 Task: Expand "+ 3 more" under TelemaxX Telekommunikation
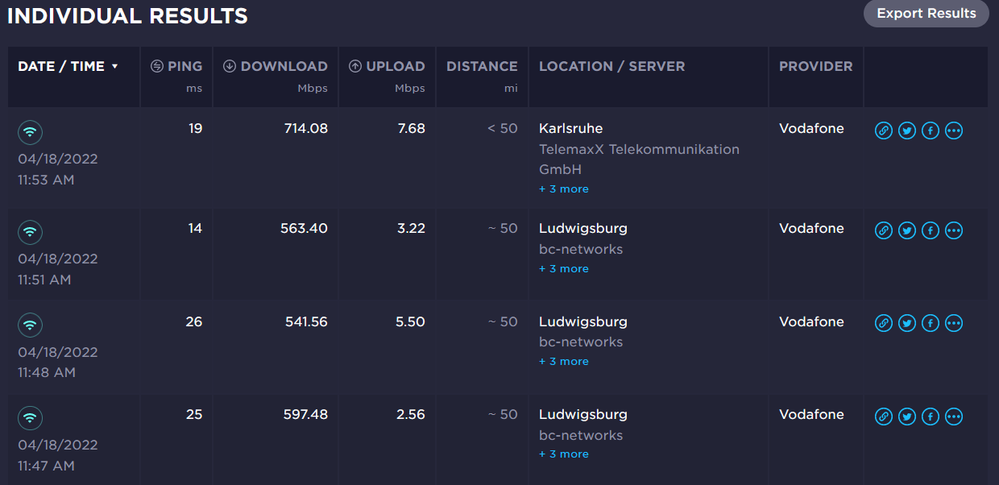point(564,189)
